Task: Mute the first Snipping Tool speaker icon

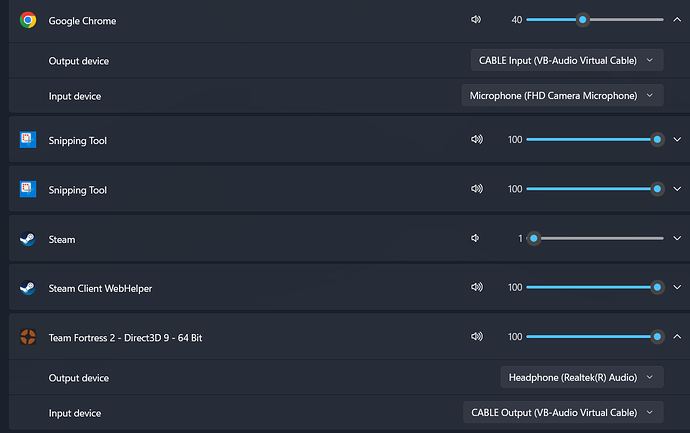Action: tap(477, 139)
